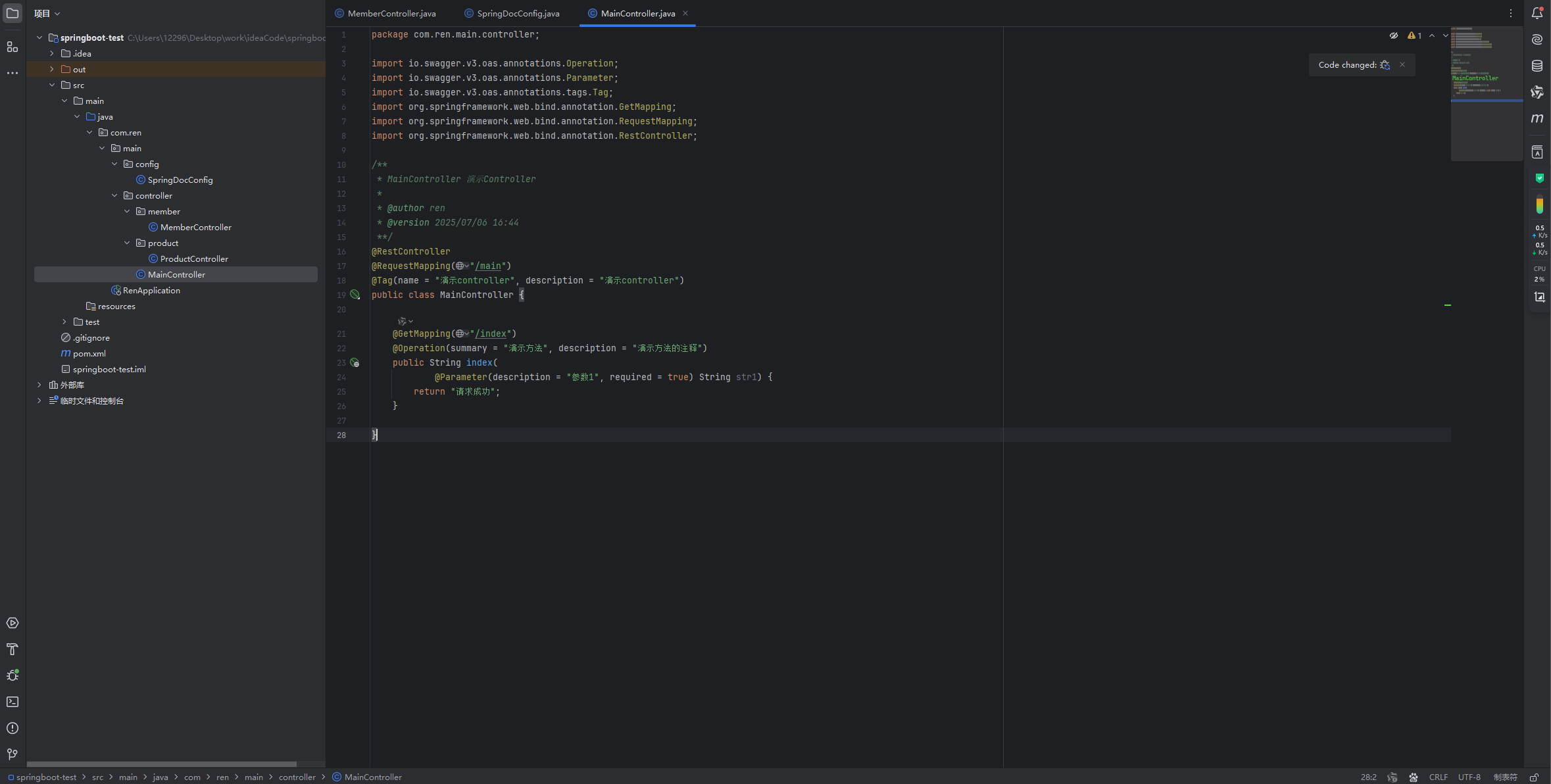Toggle the read-only lock icon in status bar
The width and height of the screenshot is (1551, 784).
tap(1534, 777)
